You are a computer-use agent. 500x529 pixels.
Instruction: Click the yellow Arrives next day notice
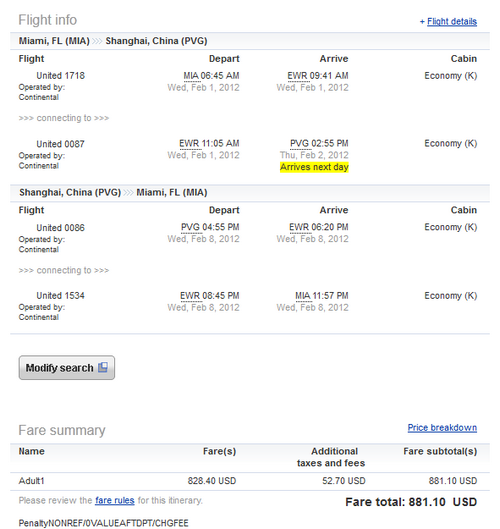tap(314, 167)
